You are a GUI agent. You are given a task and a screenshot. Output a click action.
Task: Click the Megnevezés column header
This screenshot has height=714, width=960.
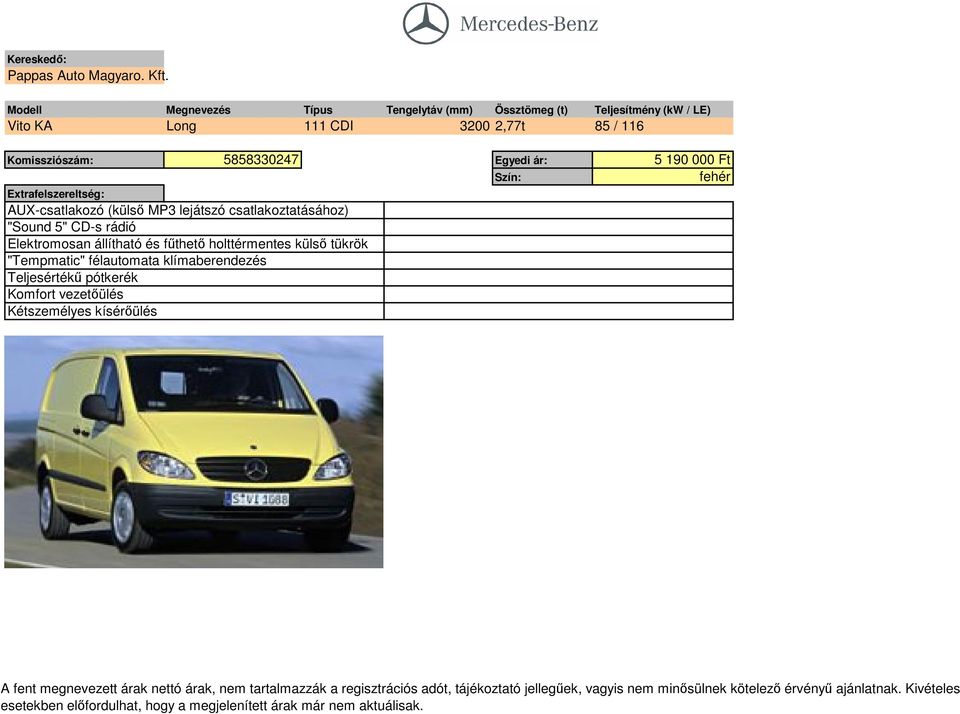pos(198,110)
